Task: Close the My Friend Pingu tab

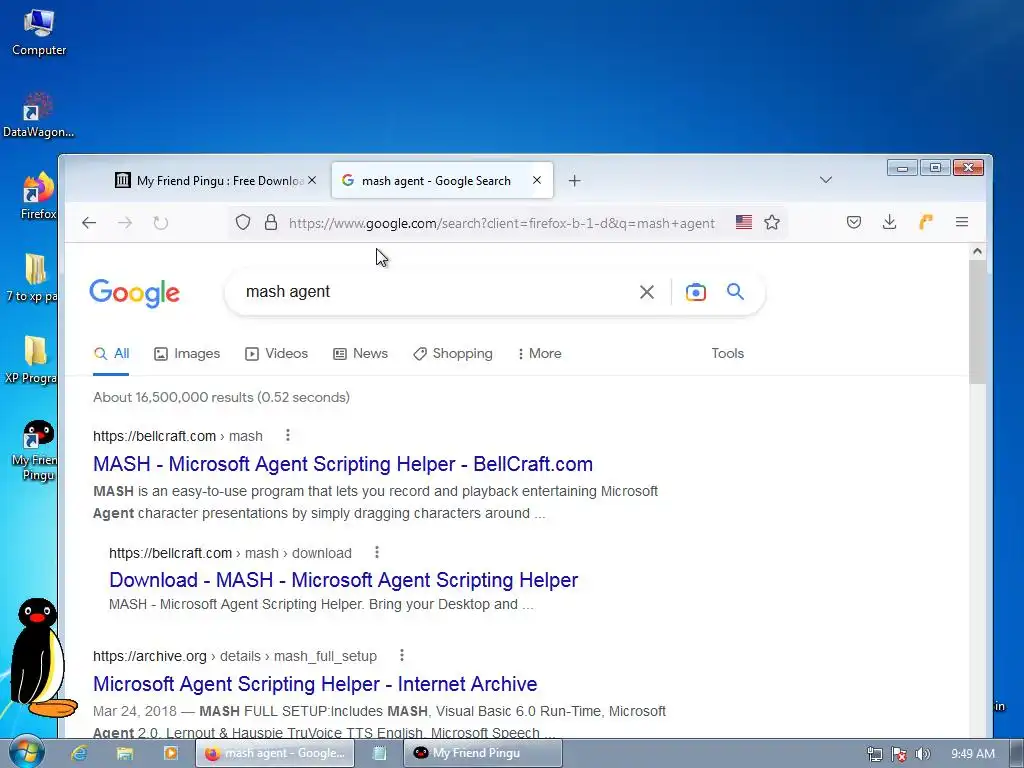Action: click(312, 180)
